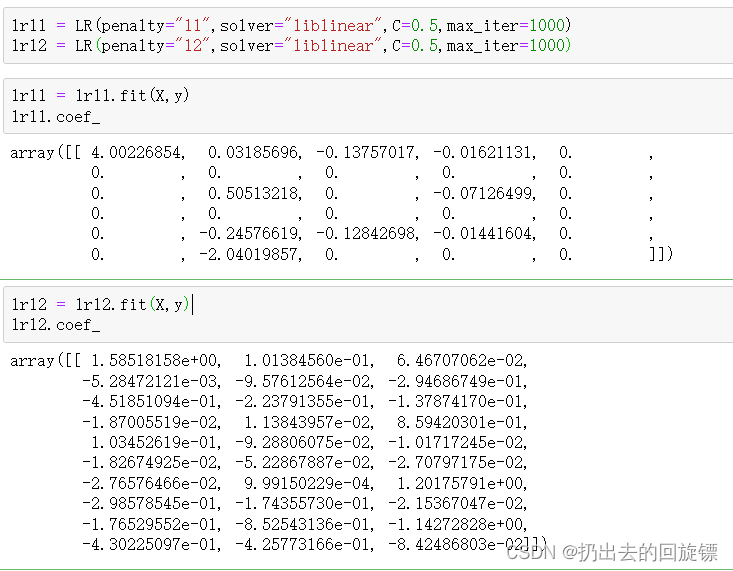Click the coefficient -0.01441604
The width and height of the screenshot is (733, 571).
482,233
